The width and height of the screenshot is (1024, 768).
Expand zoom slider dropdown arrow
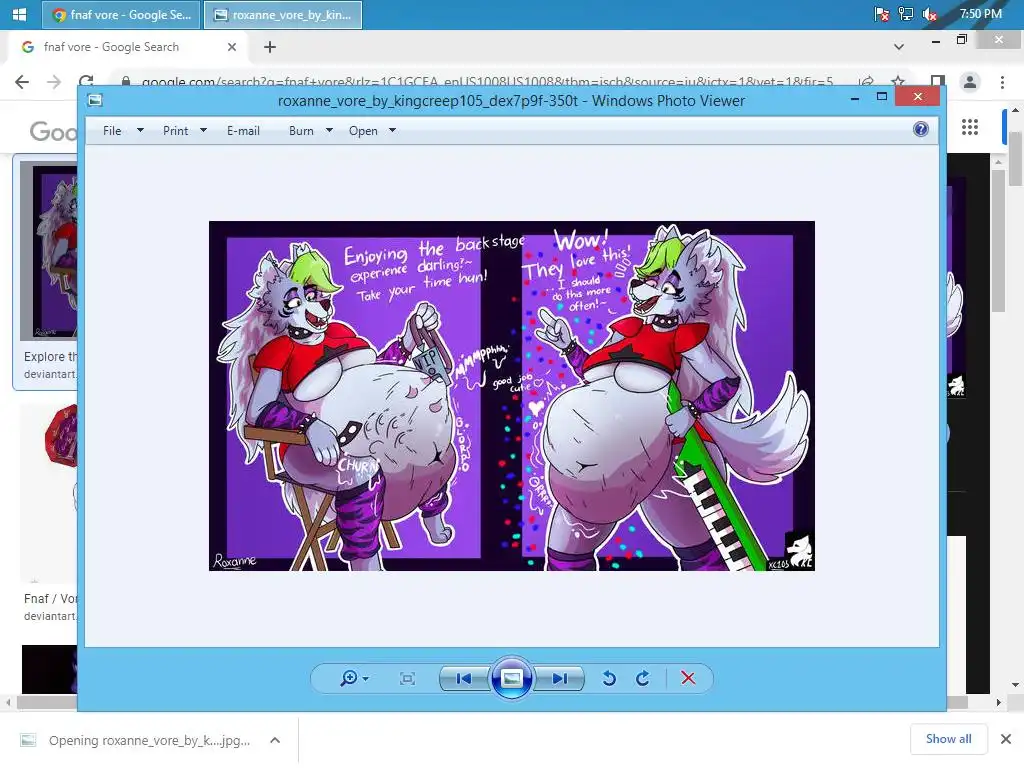click(366, 679)
